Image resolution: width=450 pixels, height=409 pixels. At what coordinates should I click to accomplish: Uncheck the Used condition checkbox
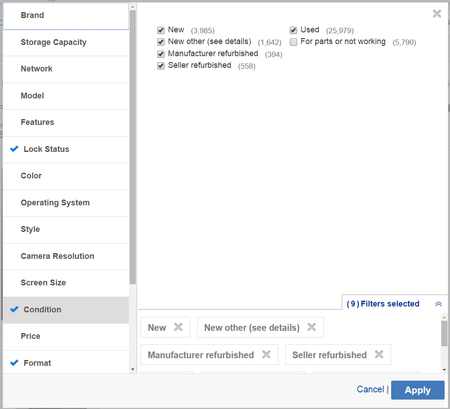pos(293,30)
